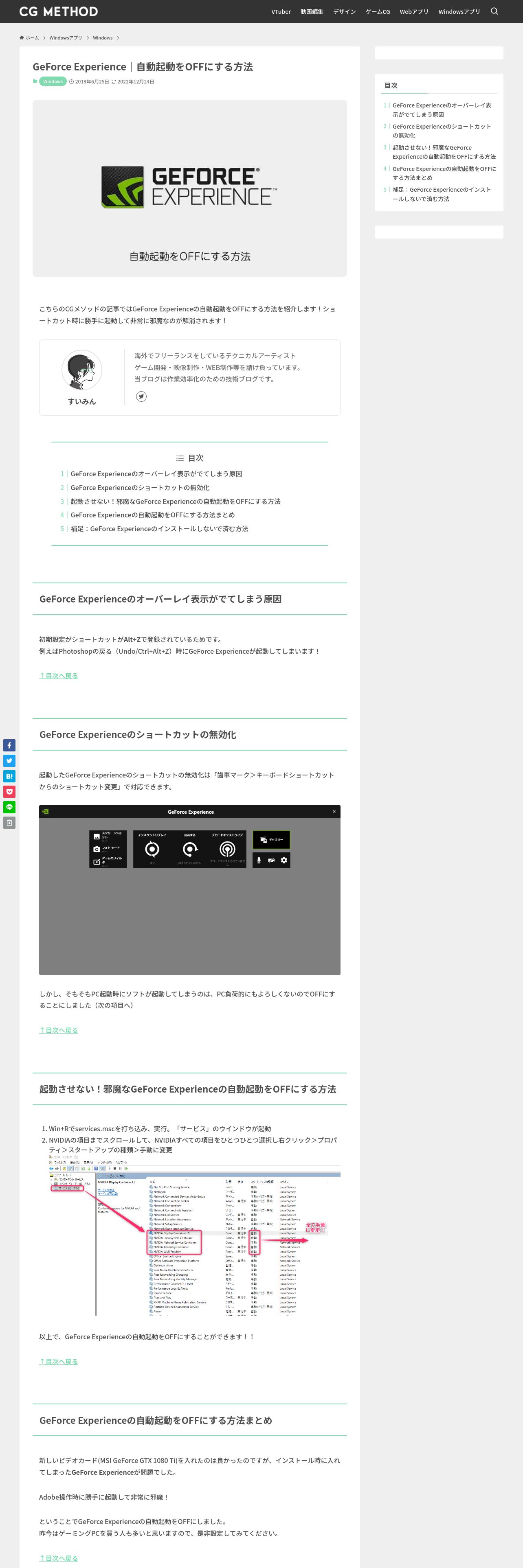Image resolution: width=523 pixels, height=1568 pixels.
Task: Open the GeForce Experience hero image
Action: pos(189,188)
